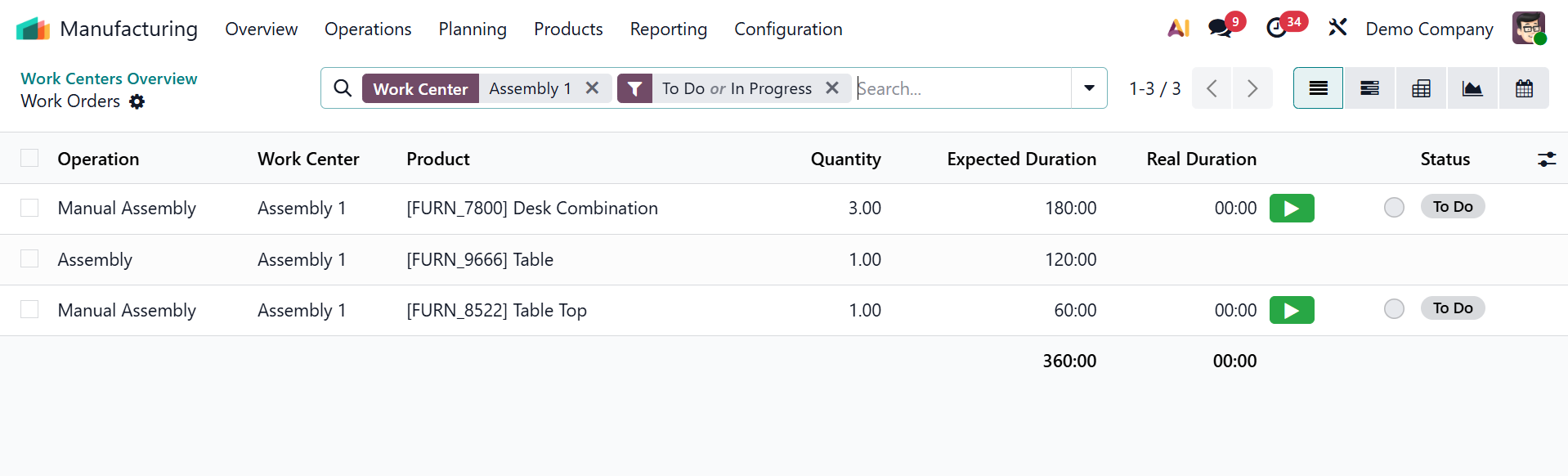The width and height of the screenshot is (1568, 476).
Task: Expand the search options dropdown arrow
Action: [x=1089, y=88]
